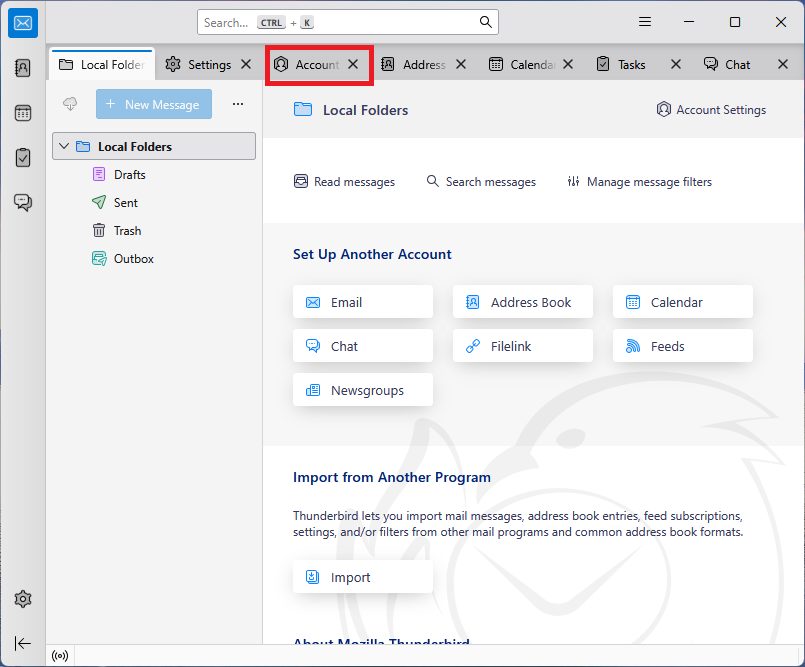This screenshot has width=805, height=667.
Task: Open the folder pane options ellipsis
Action: click(x=238, y=104)
